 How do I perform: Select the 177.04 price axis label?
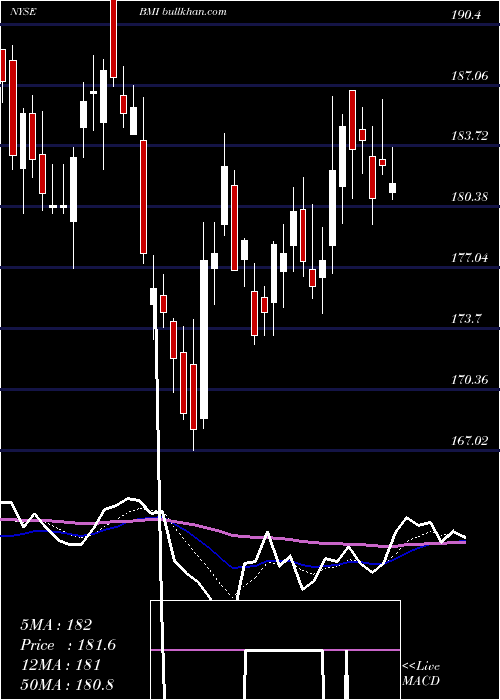[470, 258]
